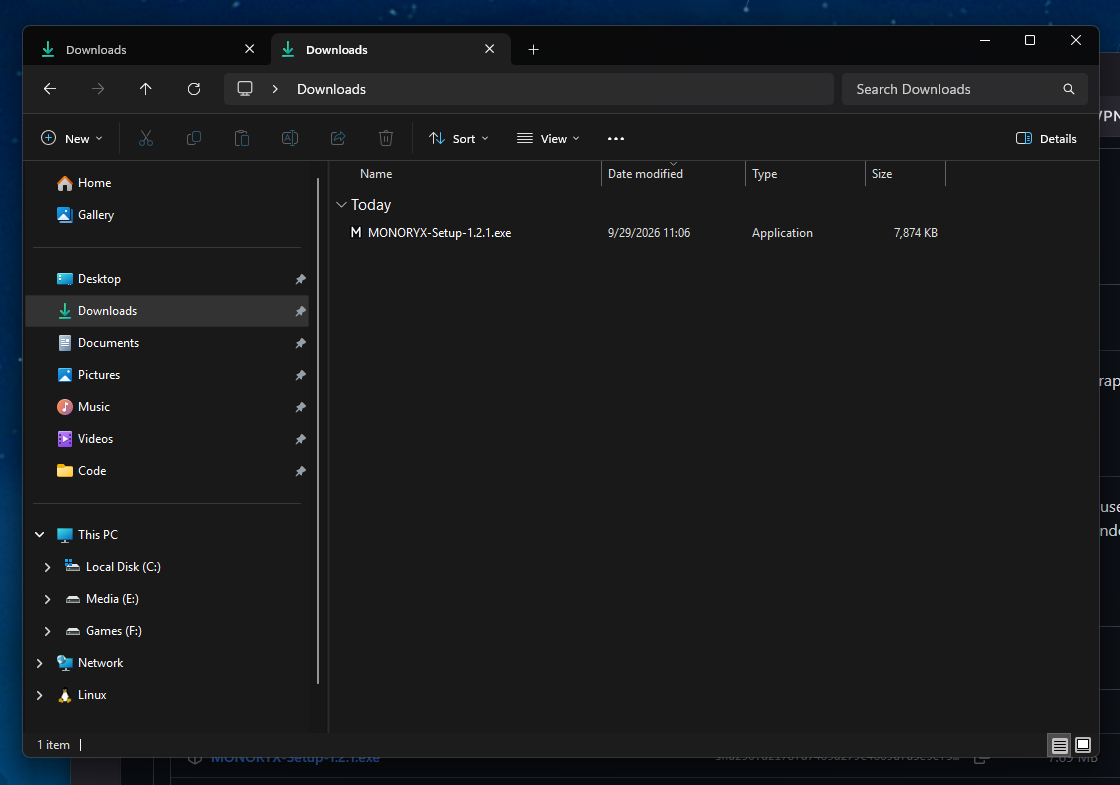This screenshot has height=785, width=1120.
Task: Expand Games (F:) drive node
Action: (x=48, y=631)
